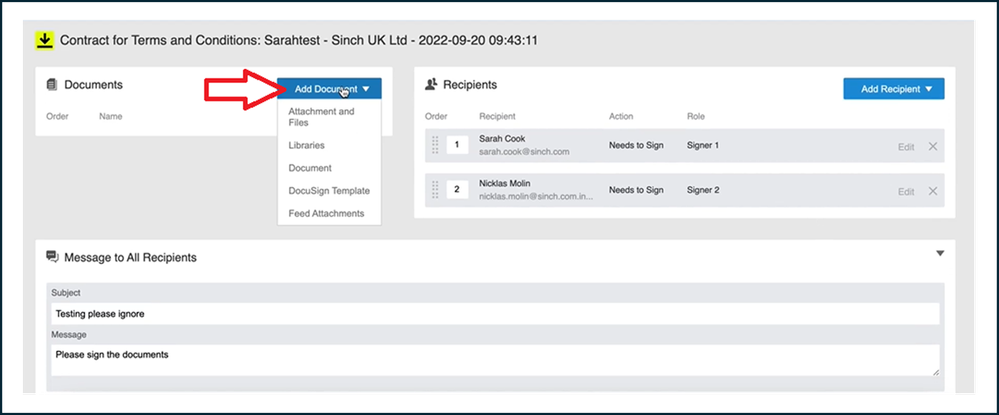This screenshot has width=999, height=415.
Task: Click Needs to Sign for Signer 2
Action: click(x=636, y=189)
